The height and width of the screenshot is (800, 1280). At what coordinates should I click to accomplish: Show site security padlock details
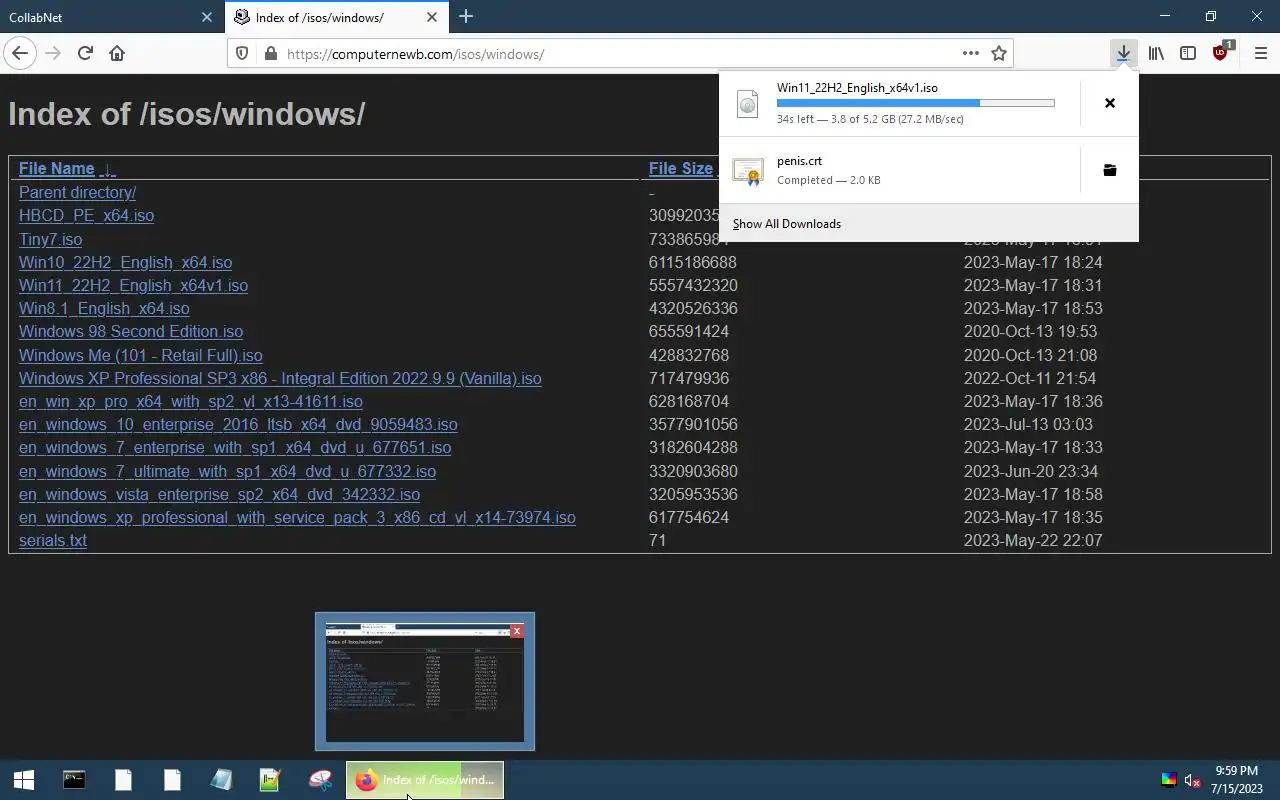[270, 54]
